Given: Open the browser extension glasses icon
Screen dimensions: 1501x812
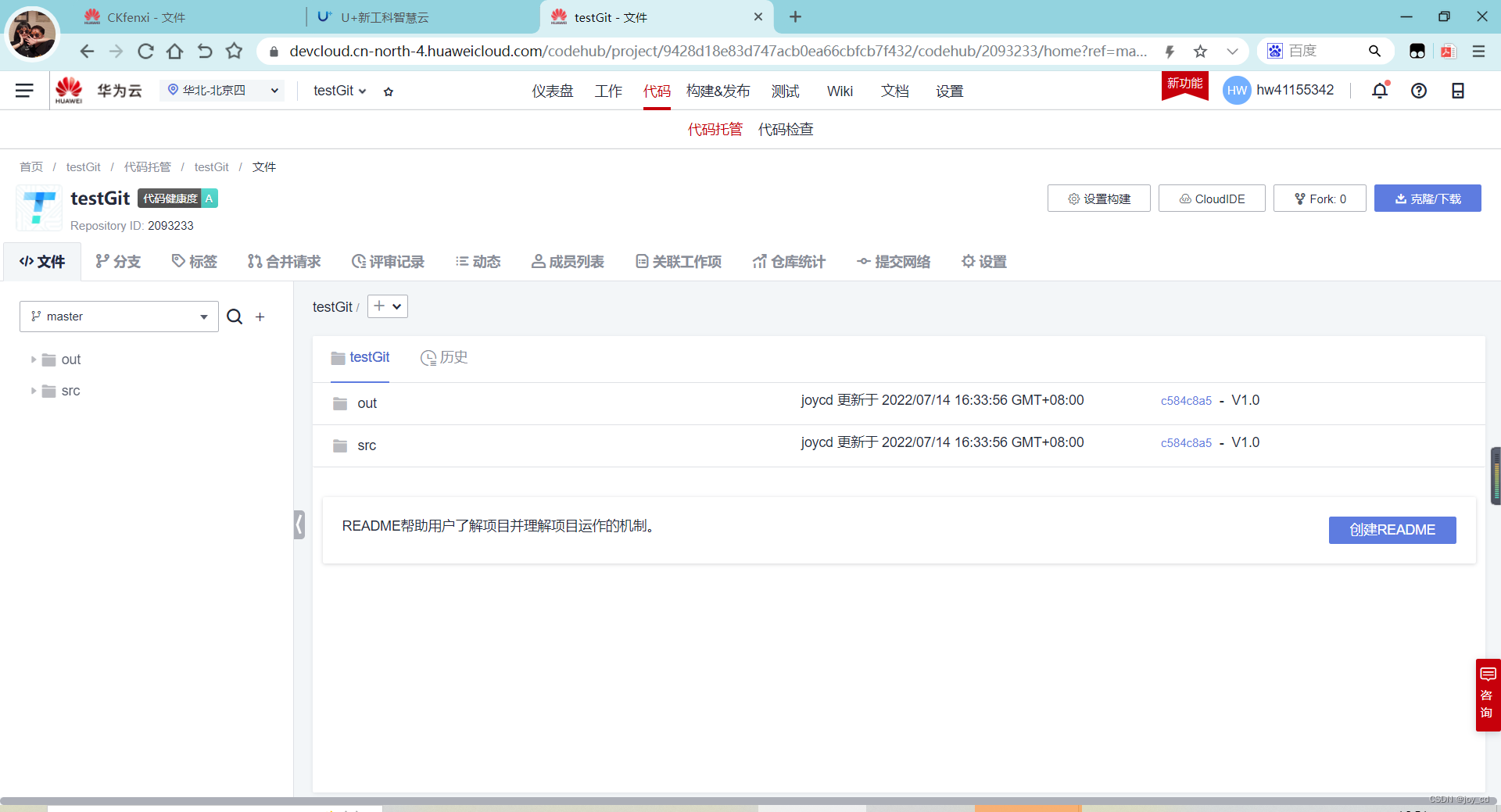Looking at the screenshot, I should pos(1417,52).
